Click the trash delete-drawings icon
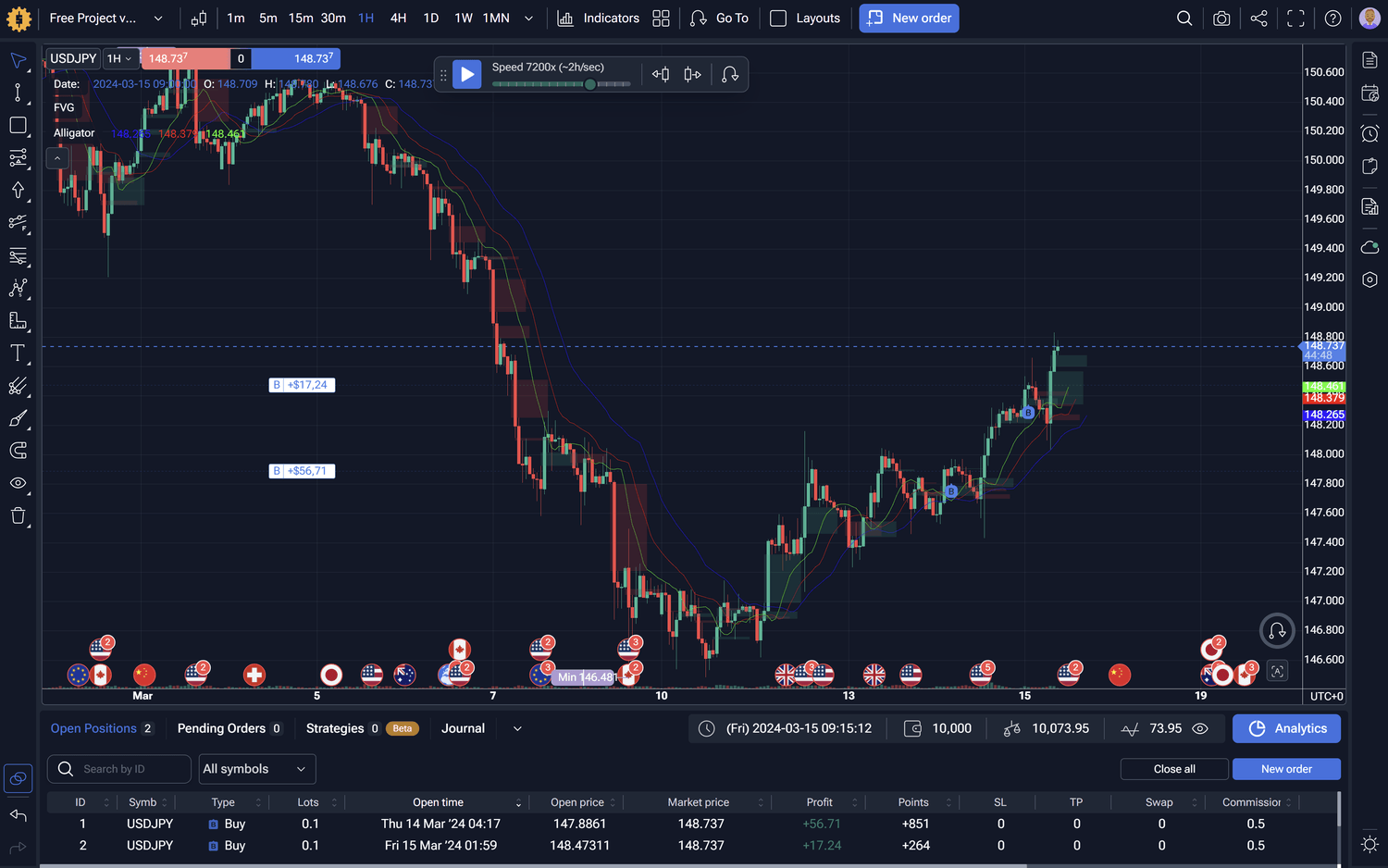Viewport: 1388px width, 868px height. pos(18,516)
